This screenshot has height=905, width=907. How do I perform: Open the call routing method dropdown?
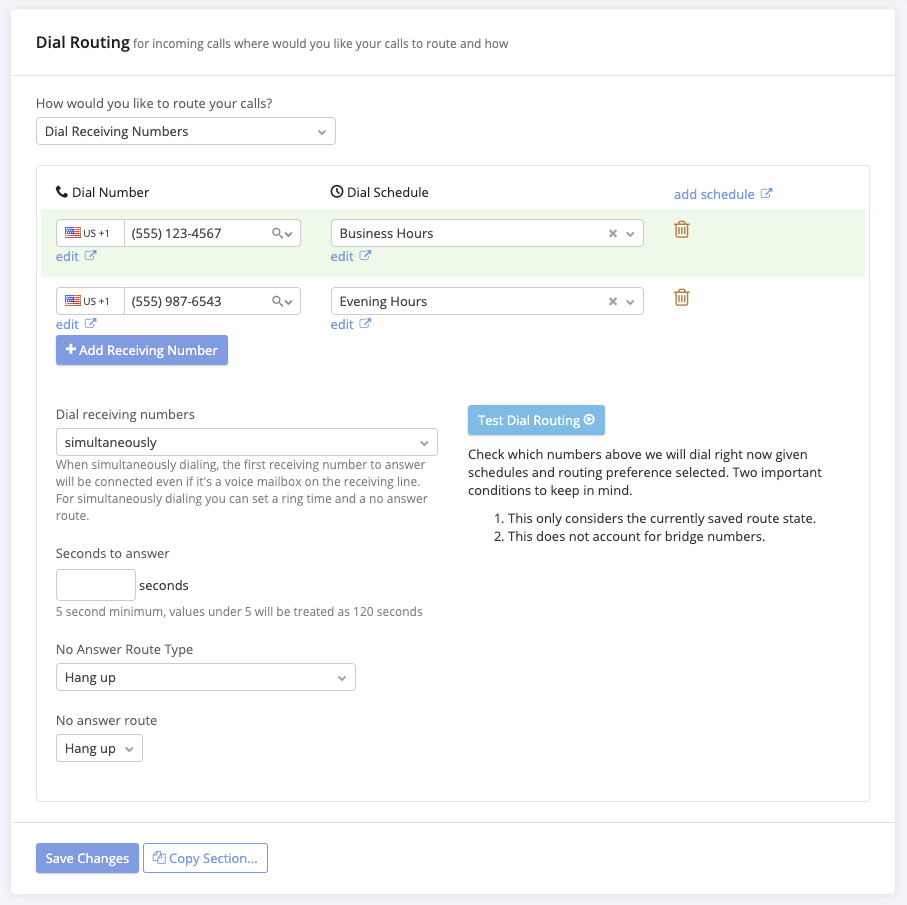186,131
